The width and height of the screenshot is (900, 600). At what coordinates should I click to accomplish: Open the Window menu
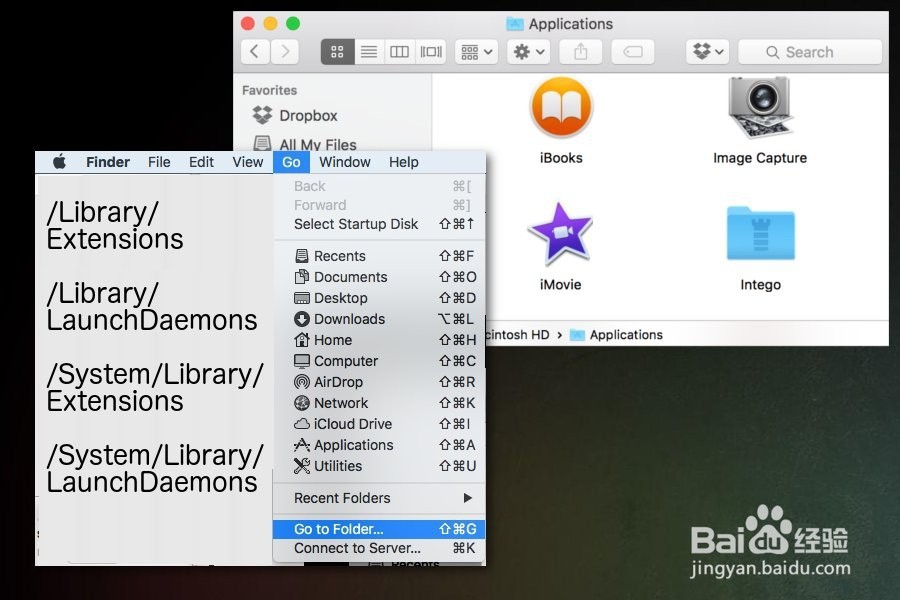coord(344,162)
